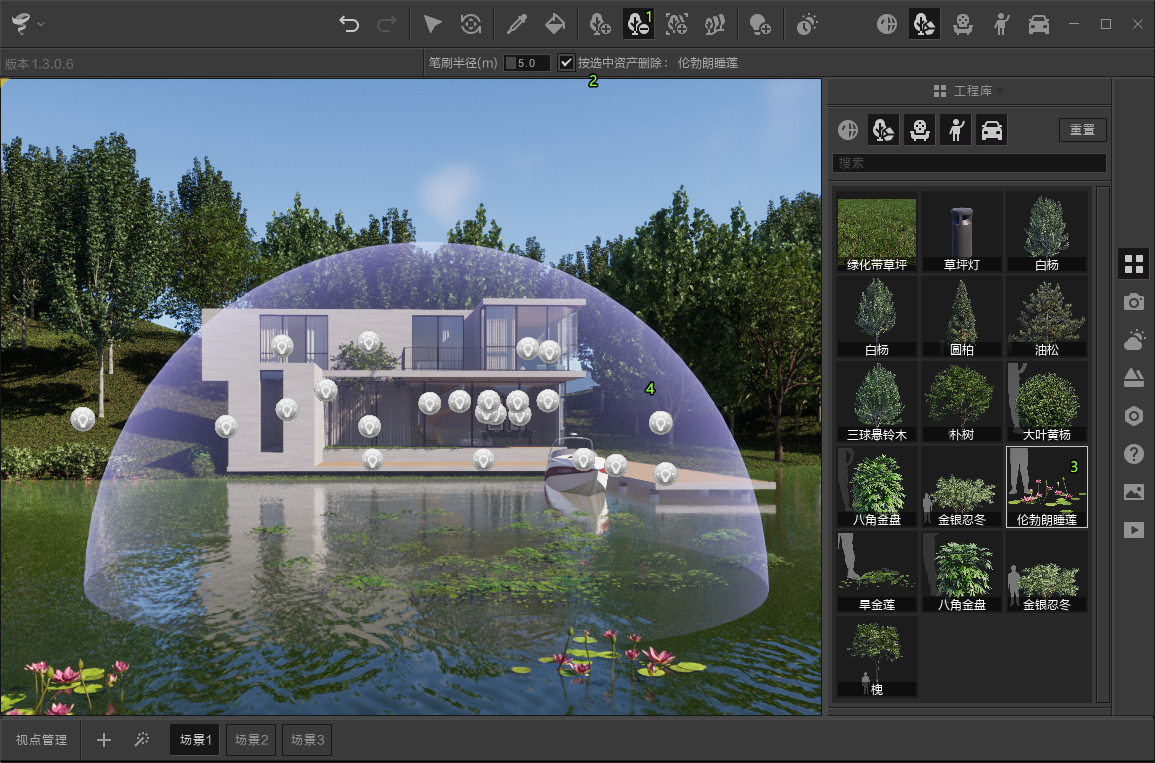This screenshot has height=763, width=1155.
Task: Click the add light bulb tool
Action: (x=760, y=24)
